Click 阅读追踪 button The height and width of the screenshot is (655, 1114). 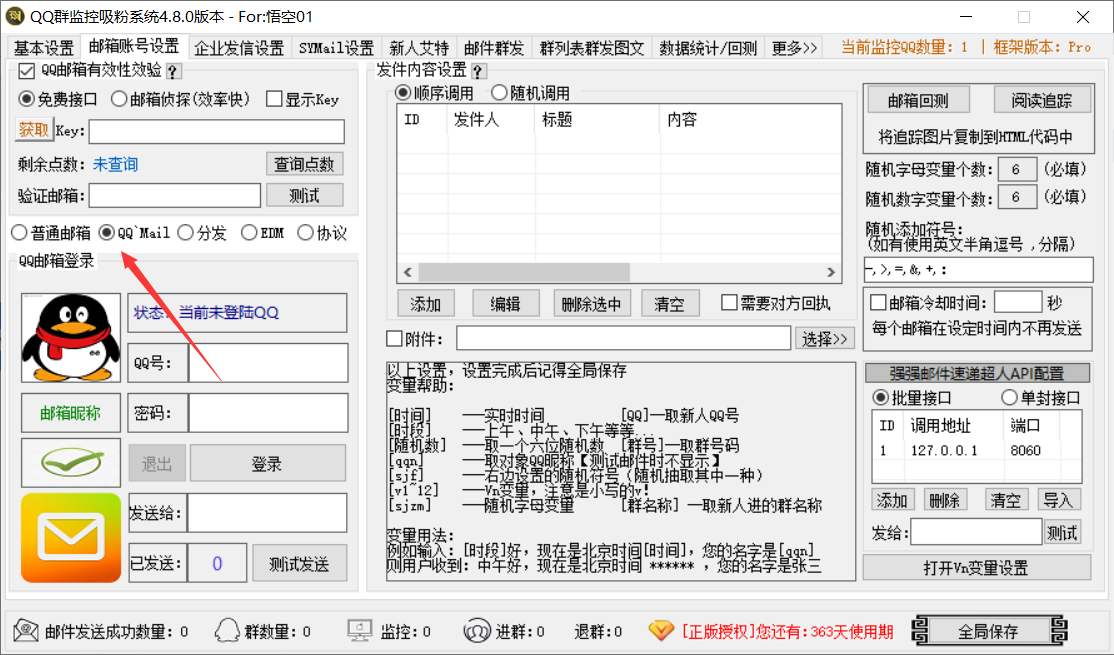1042,101
